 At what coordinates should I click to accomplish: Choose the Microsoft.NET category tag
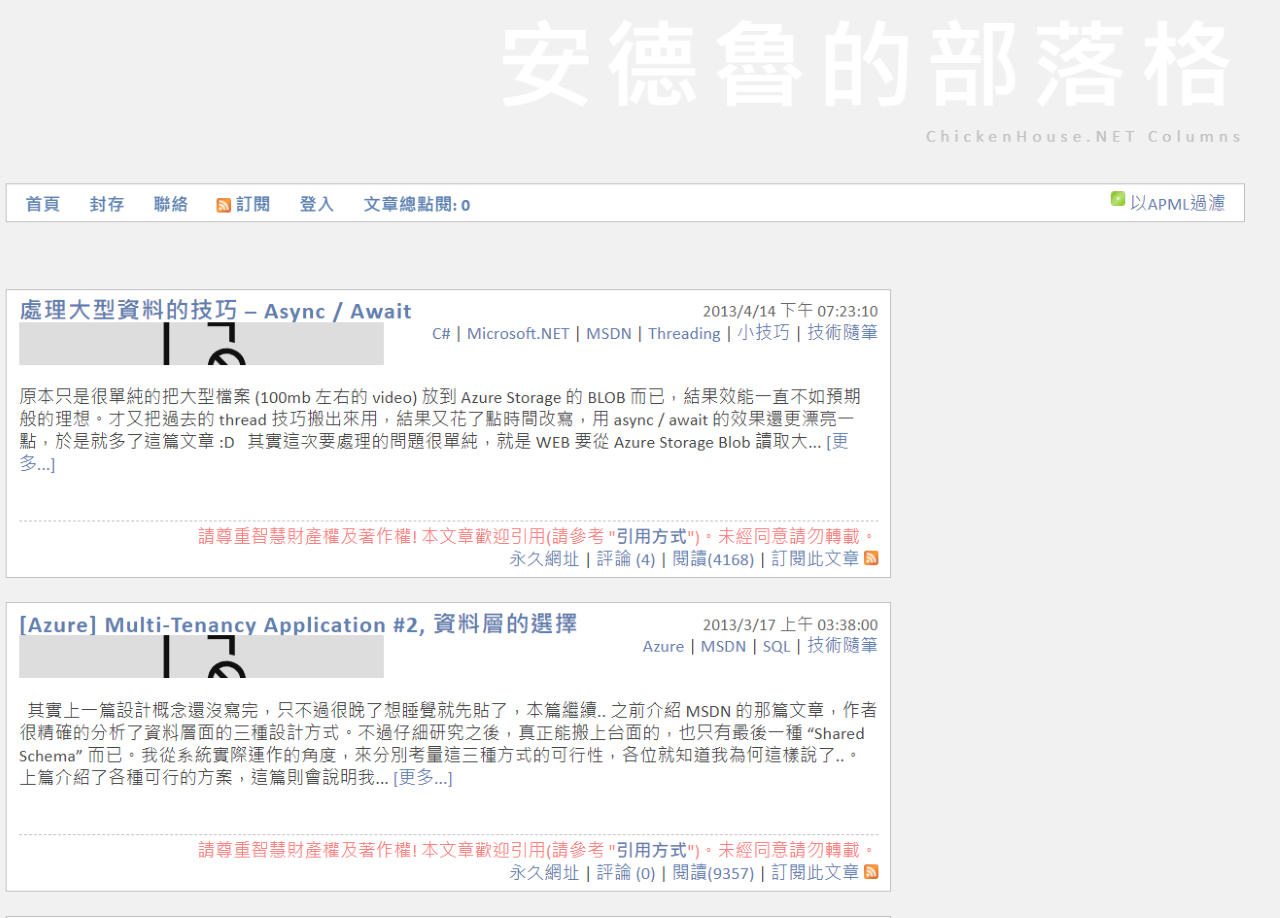coord(518,334)
